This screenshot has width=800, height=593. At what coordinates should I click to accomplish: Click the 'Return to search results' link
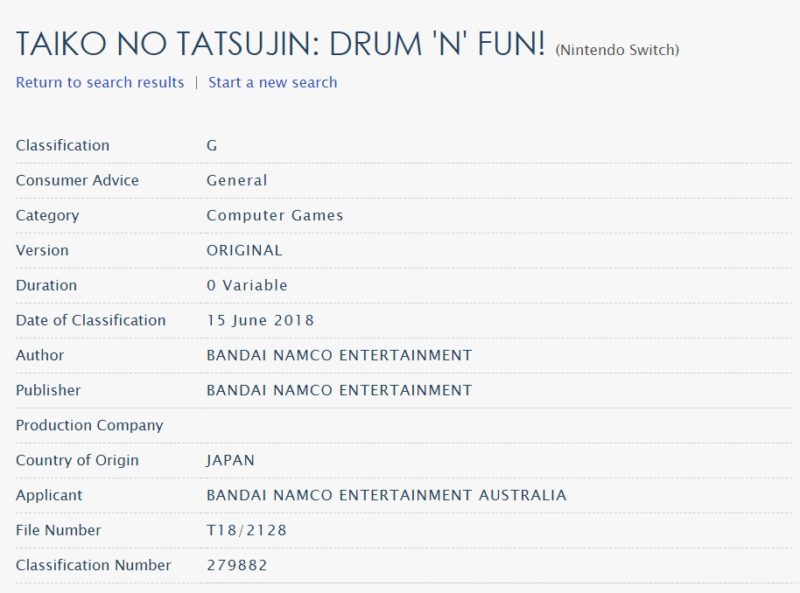tap(100, 82)
